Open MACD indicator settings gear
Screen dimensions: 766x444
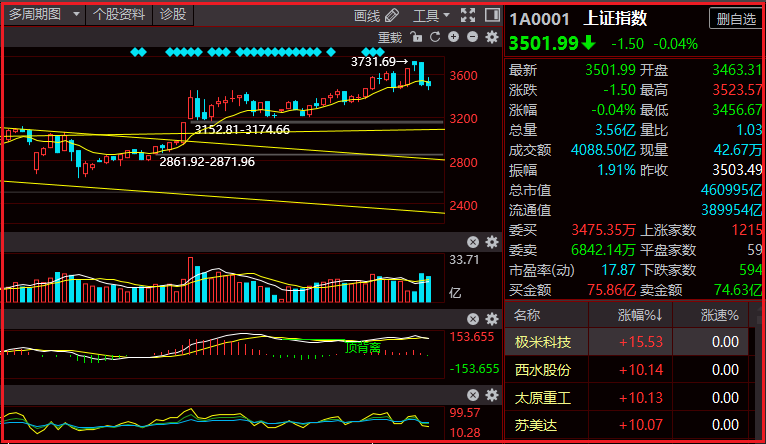click(491, 319)
